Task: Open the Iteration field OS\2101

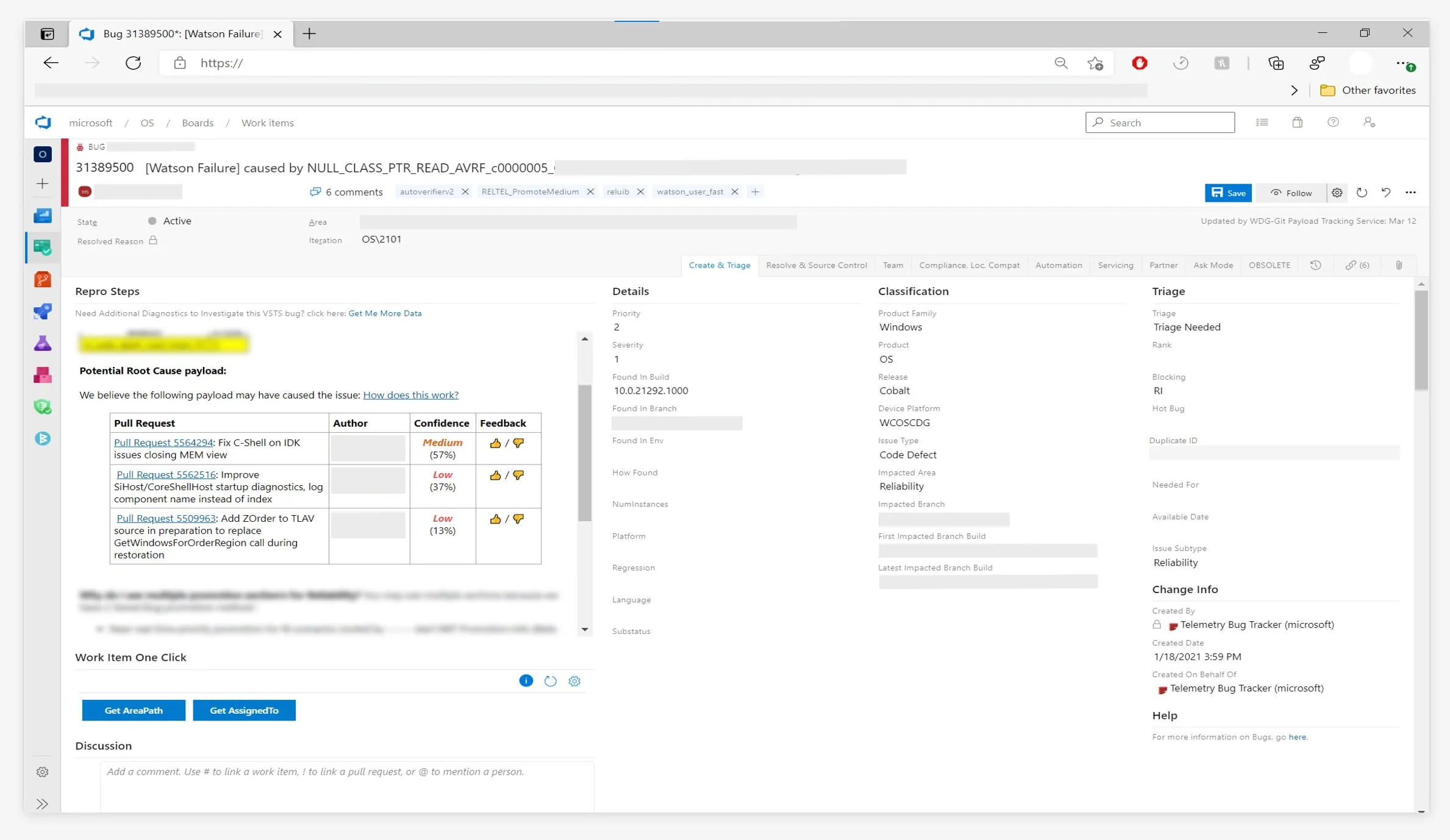Action: pyautogui.click(x=382, y=239)
